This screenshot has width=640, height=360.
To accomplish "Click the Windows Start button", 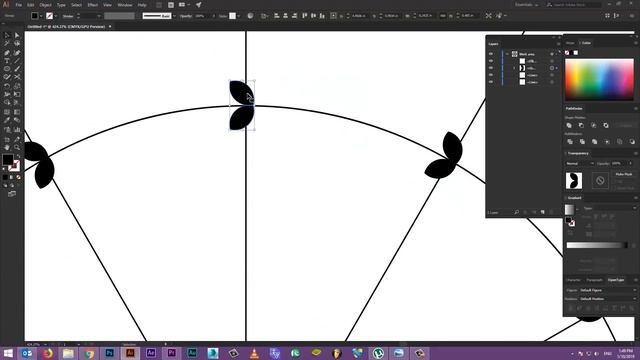I will click(8, 353).
